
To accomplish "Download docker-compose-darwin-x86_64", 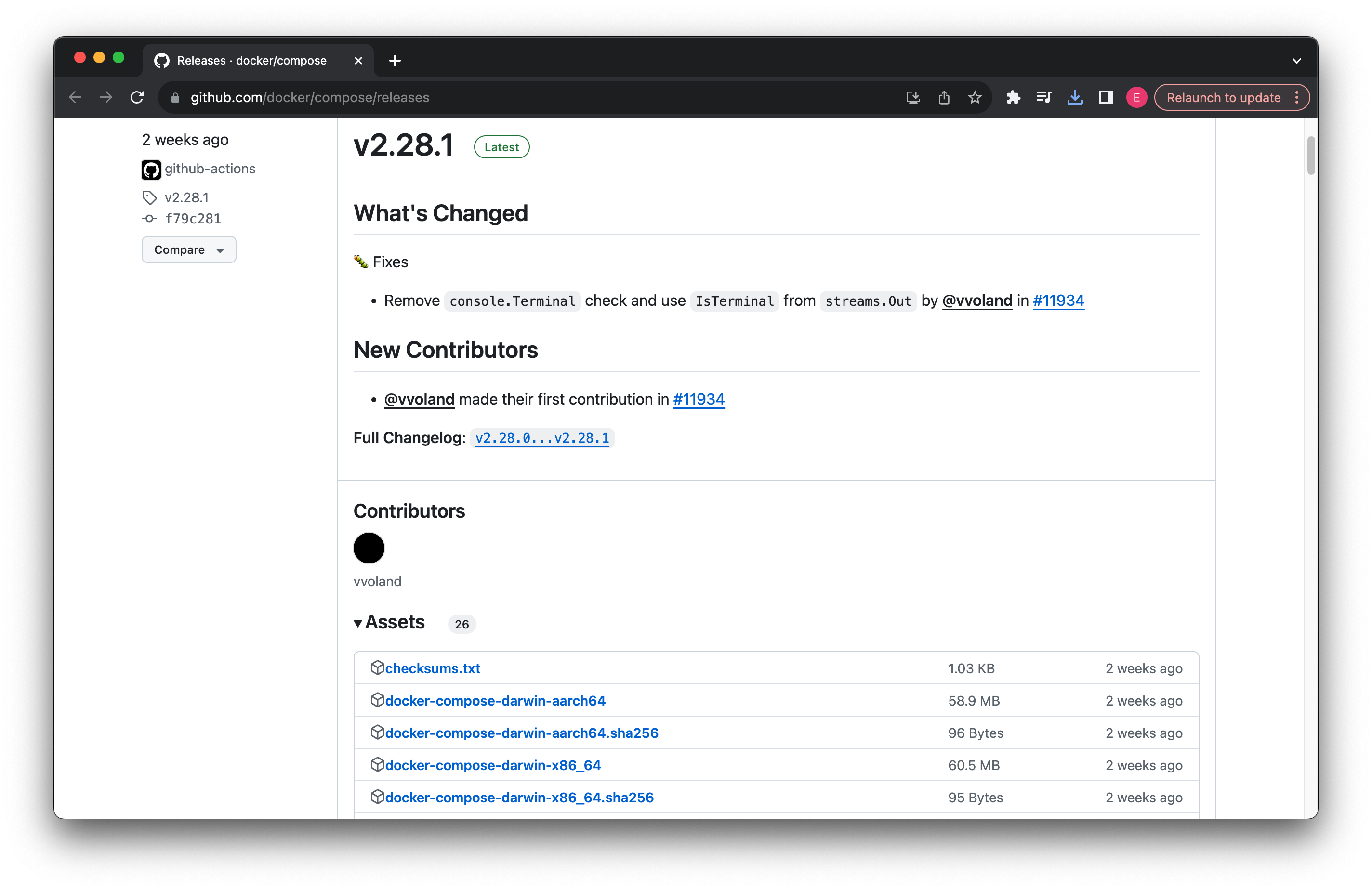I will [493, 765].
